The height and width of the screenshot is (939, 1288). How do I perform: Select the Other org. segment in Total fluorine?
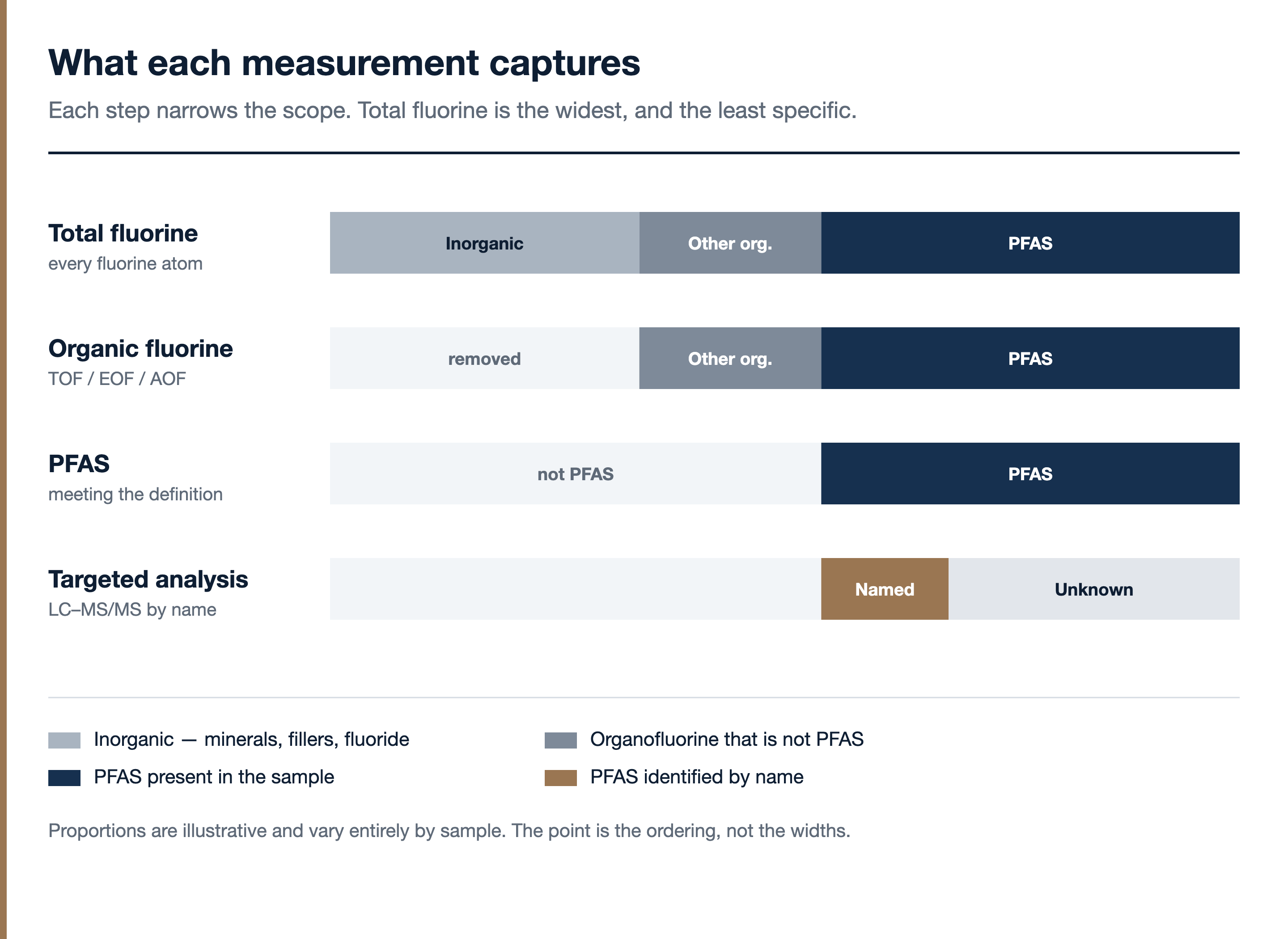730,243
